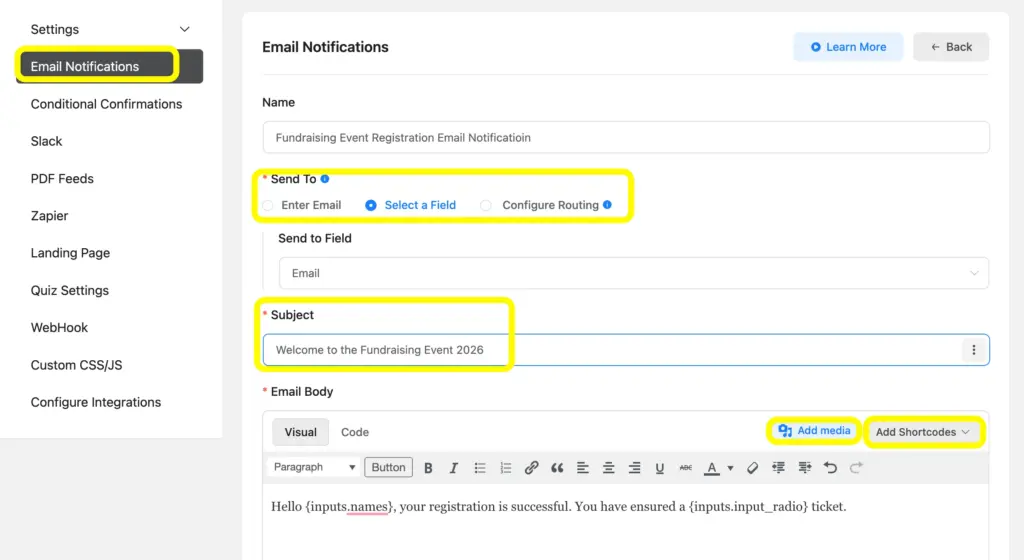1024x560 pixels.
Task: Open text color picker arrow
Action: tap(730, 468)
